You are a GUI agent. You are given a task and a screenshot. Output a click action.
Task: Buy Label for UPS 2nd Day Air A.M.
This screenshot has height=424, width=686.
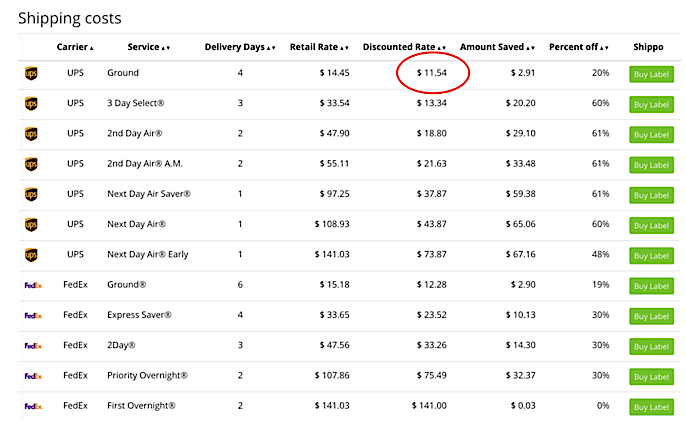(x=649, y=165)
